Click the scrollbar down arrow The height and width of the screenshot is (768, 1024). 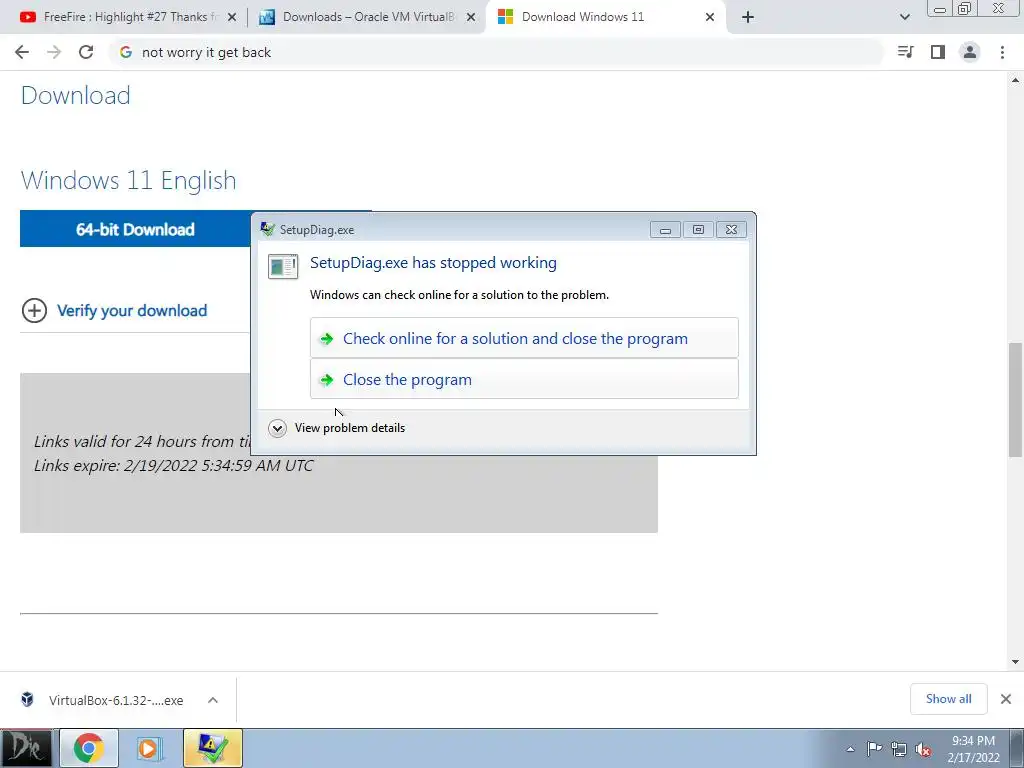1016,662
